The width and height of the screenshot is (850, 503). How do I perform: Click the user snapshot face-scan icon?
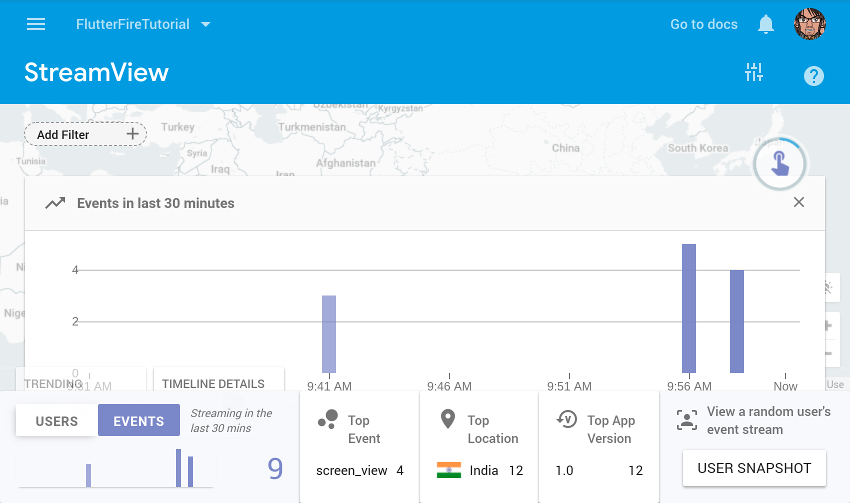(x=687, y=420)
